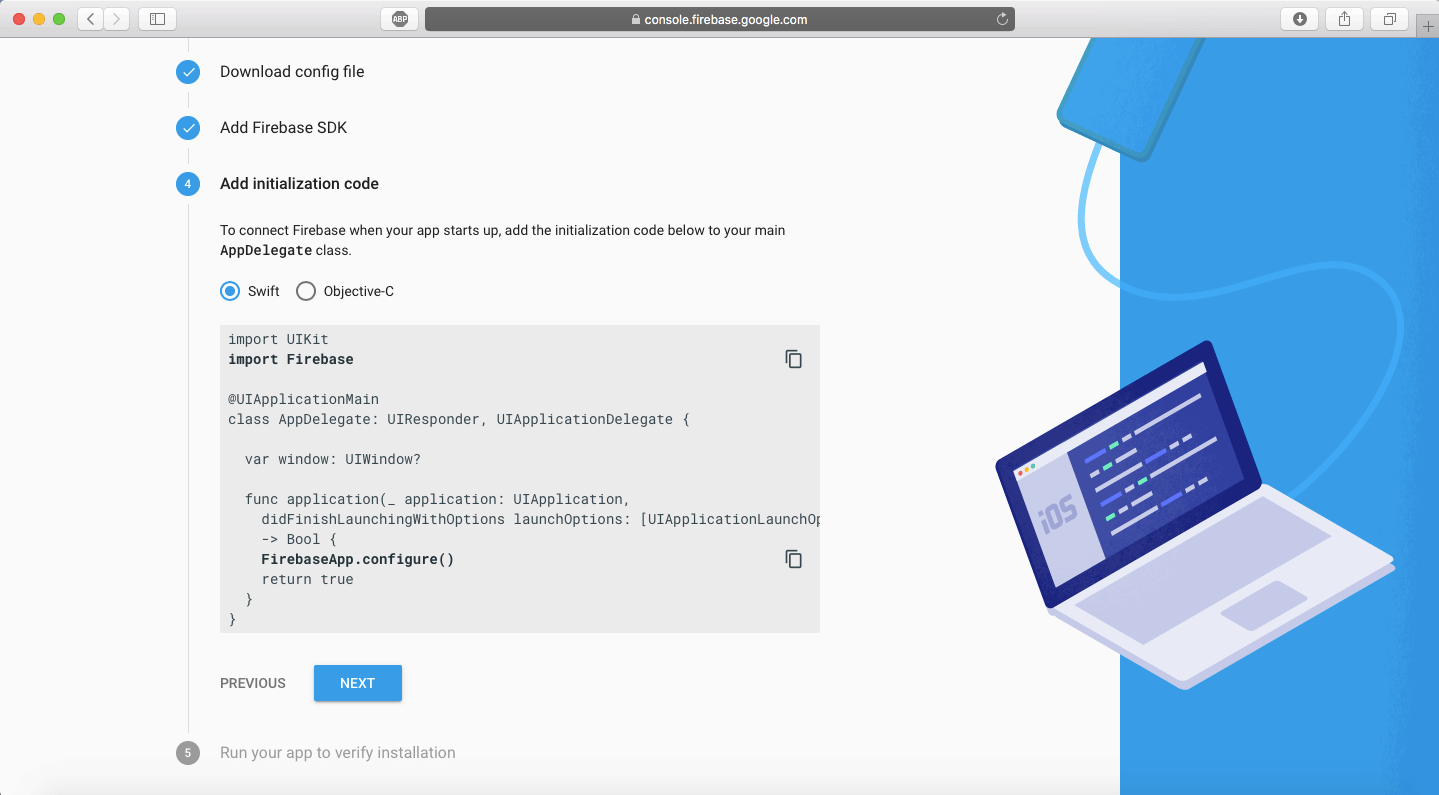This screenshot has height=795, width=1439.
Task: Click Safari back navigation arrow
Action: [x=91, y=19]
